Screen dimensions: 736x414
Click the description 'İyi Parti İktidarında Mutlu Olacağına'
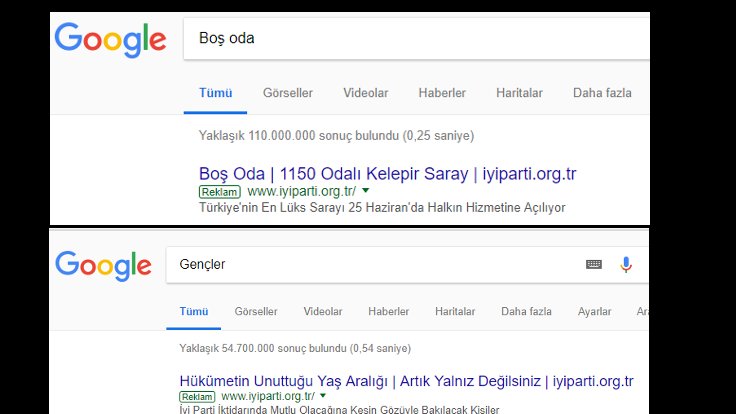[x=339, y=409]
